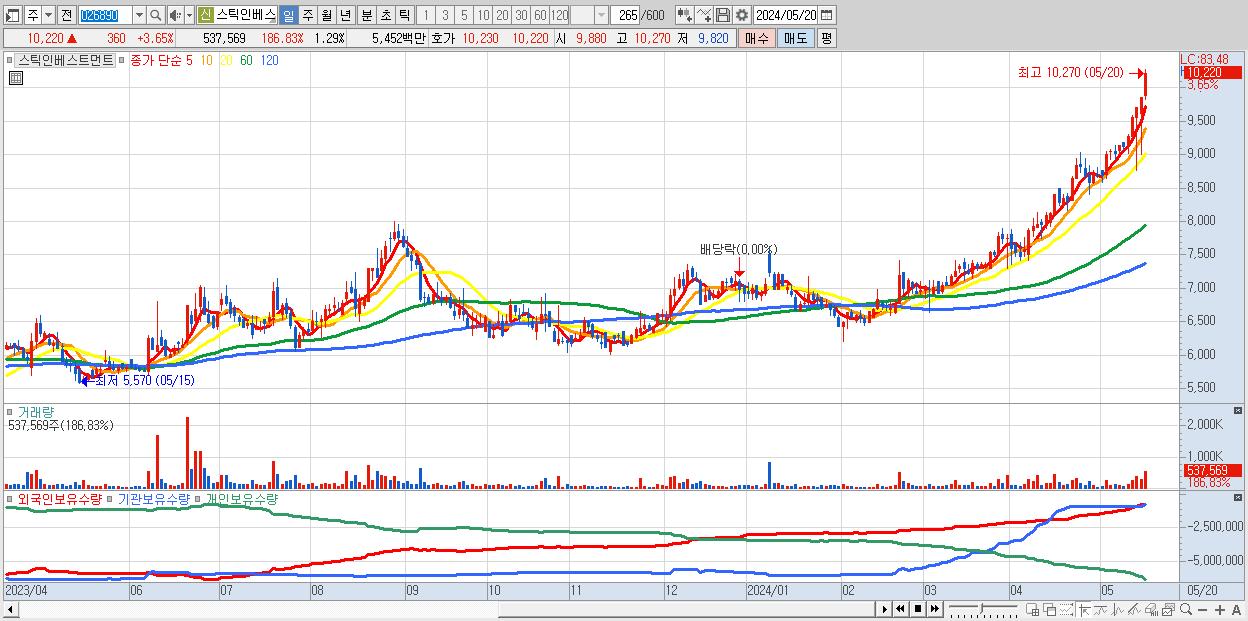Switch to second chart 초
Viewport: 1248px width, 621px height.
click(385, 15)
